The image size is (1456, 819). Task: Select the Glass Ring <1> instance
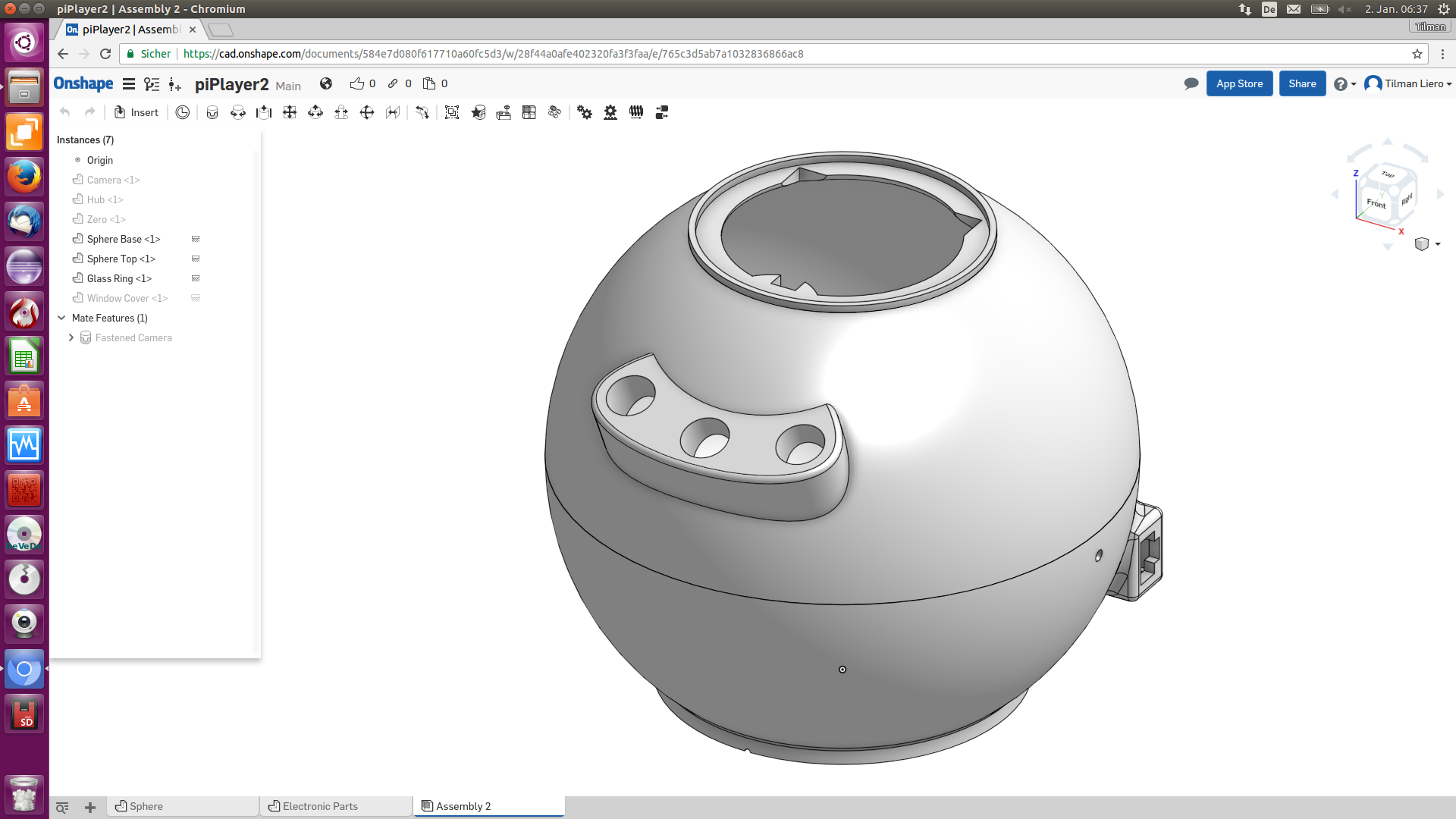pos(119,278)
